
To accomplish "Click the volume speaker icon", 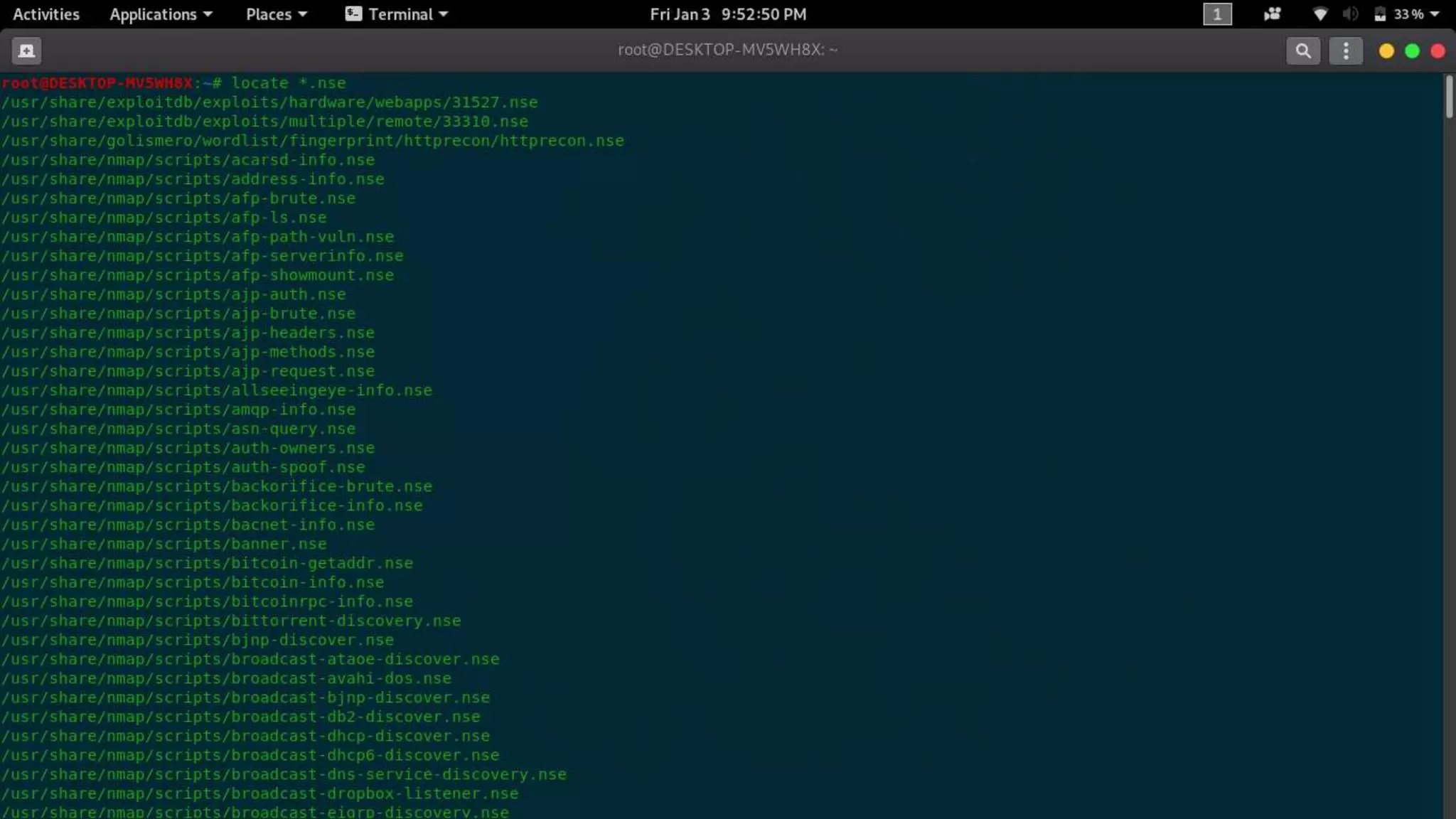I will (x=1350, y=14).
